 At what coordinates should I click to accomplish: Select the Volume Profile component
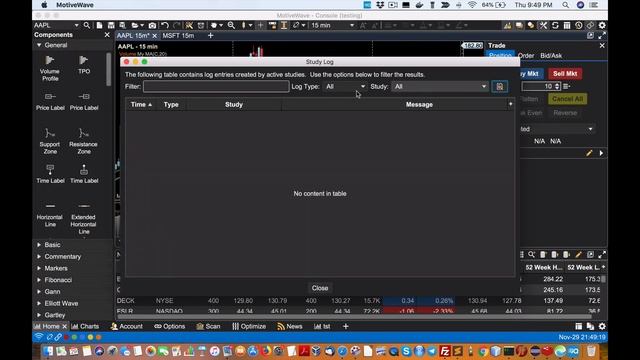[50, 68]
